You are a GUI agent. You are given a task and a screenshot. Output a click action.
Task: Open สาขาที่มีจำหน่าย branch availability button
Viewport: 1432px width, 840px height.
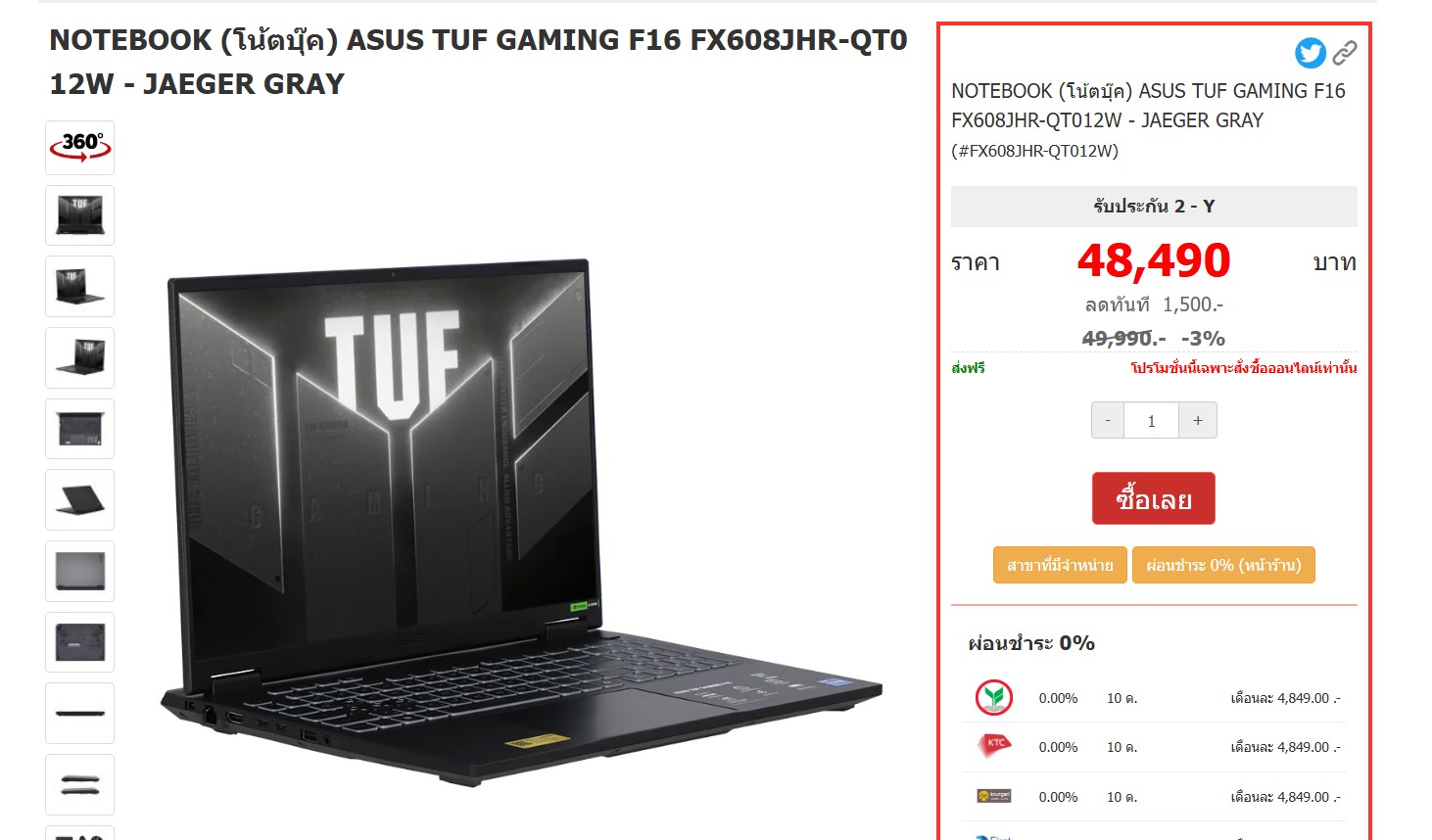coord(1060,565)
